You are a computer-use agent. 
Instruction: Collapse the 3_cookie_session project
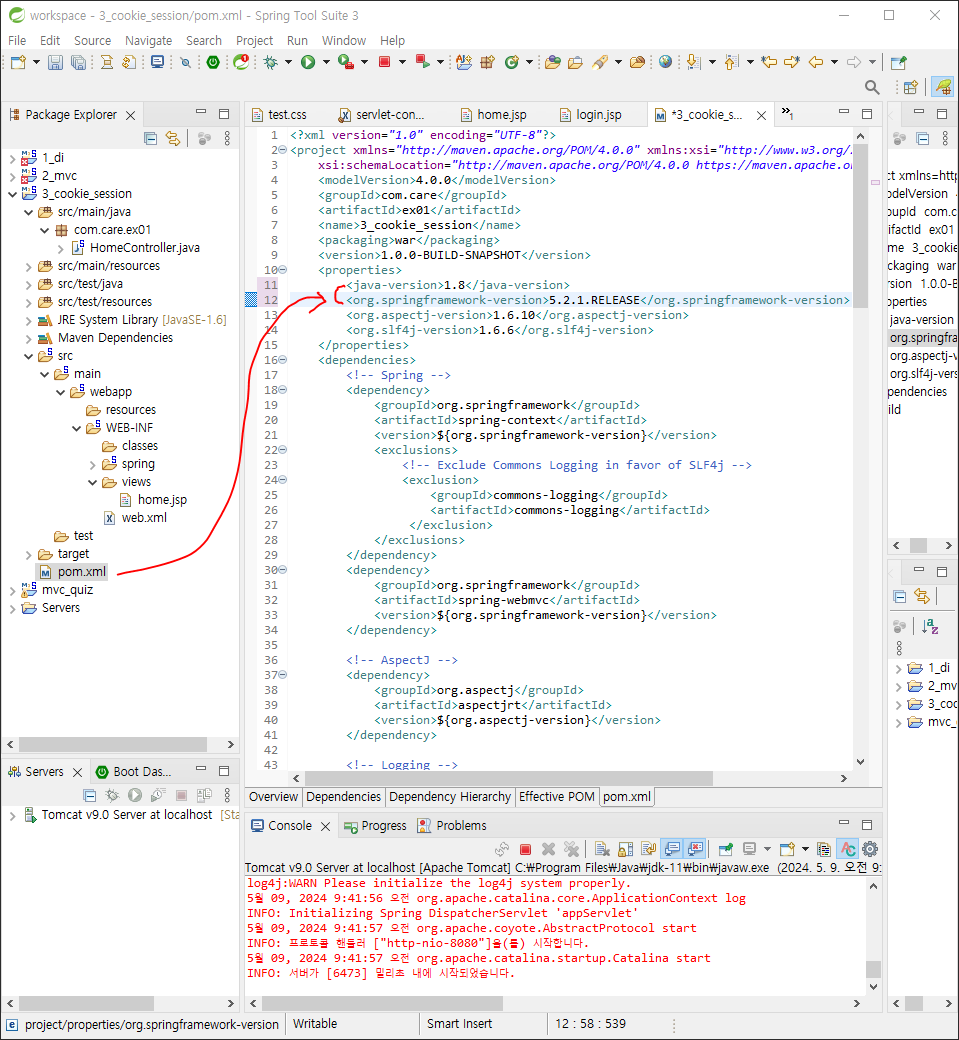click(x=13, y=194)
